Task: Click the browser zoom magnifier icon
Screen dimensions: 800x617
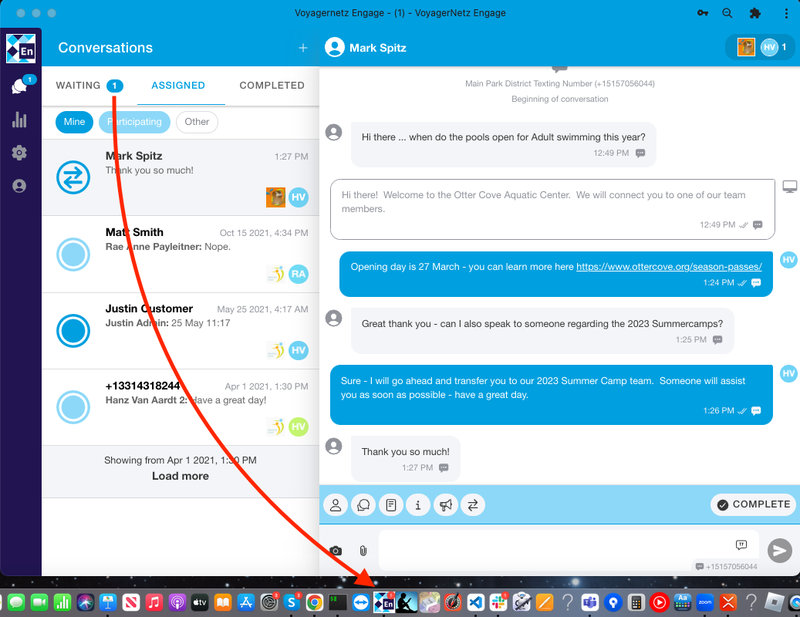Action: [728, 13]
